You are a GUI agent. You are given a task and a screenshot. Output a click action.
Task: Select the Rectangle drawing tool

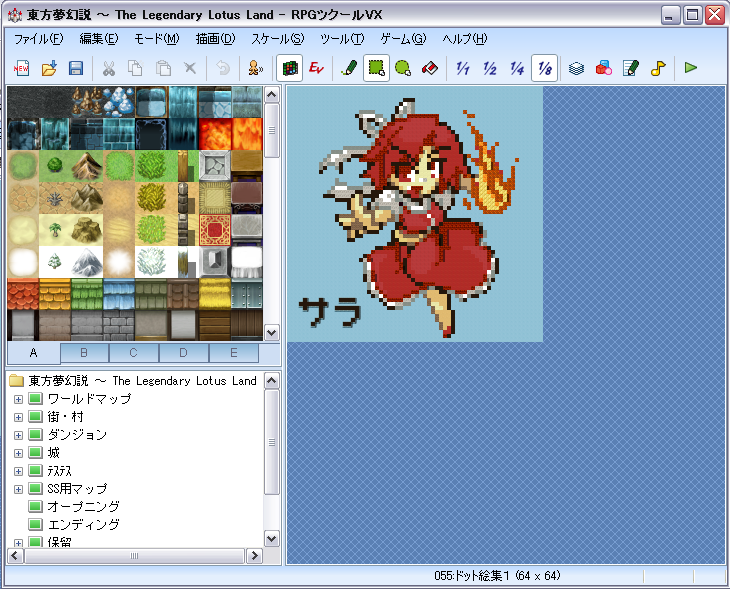376,68
